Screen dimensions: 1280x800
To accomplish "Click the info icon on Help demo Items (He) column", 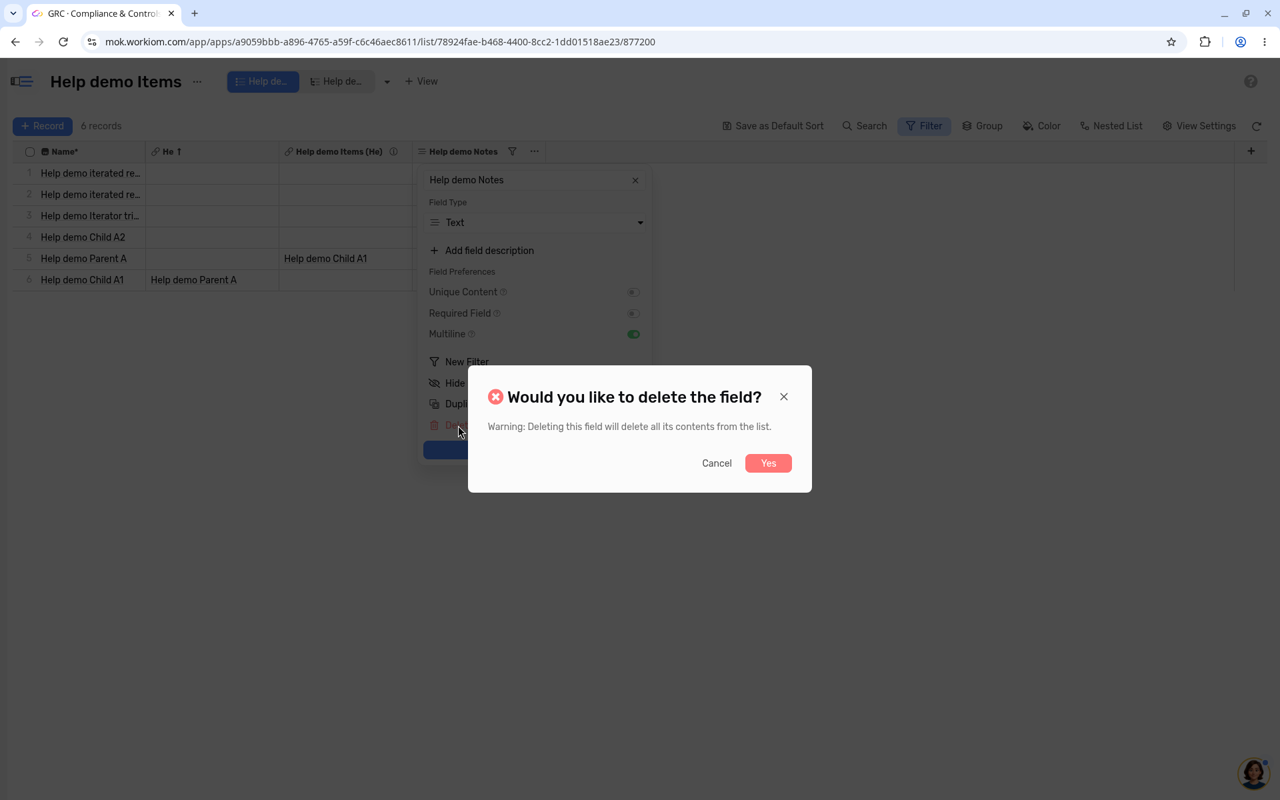I will click(x=394, y=152).
